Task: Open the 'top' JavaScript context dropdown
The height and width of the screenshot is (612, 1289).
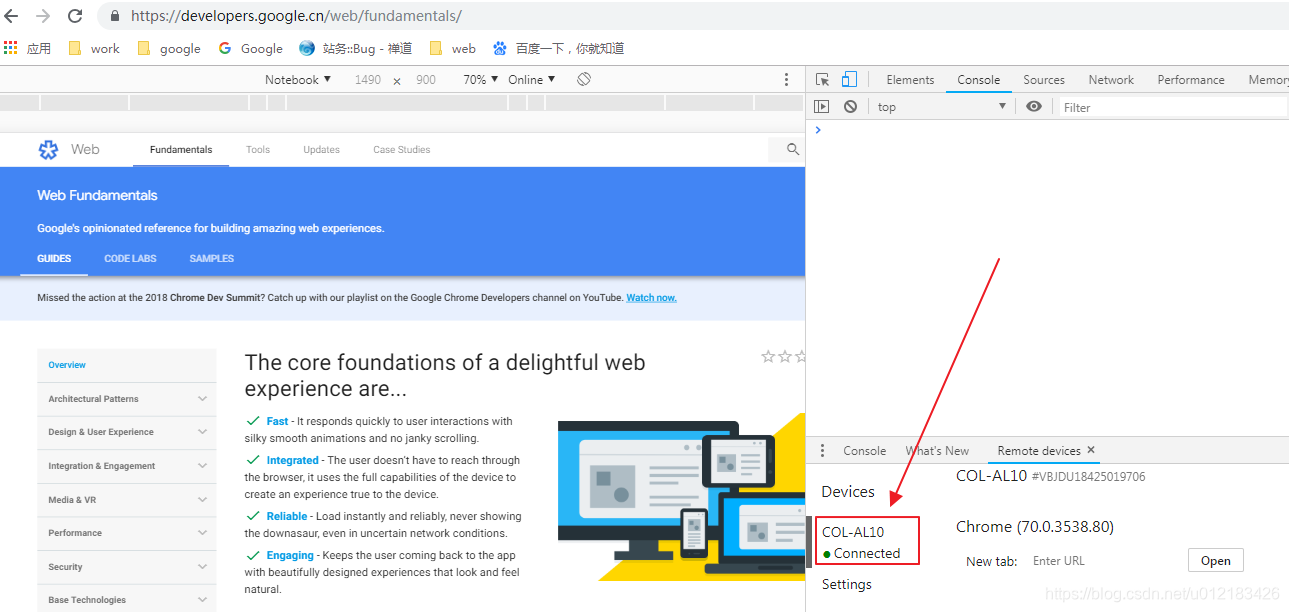Action: pos(942,107)
